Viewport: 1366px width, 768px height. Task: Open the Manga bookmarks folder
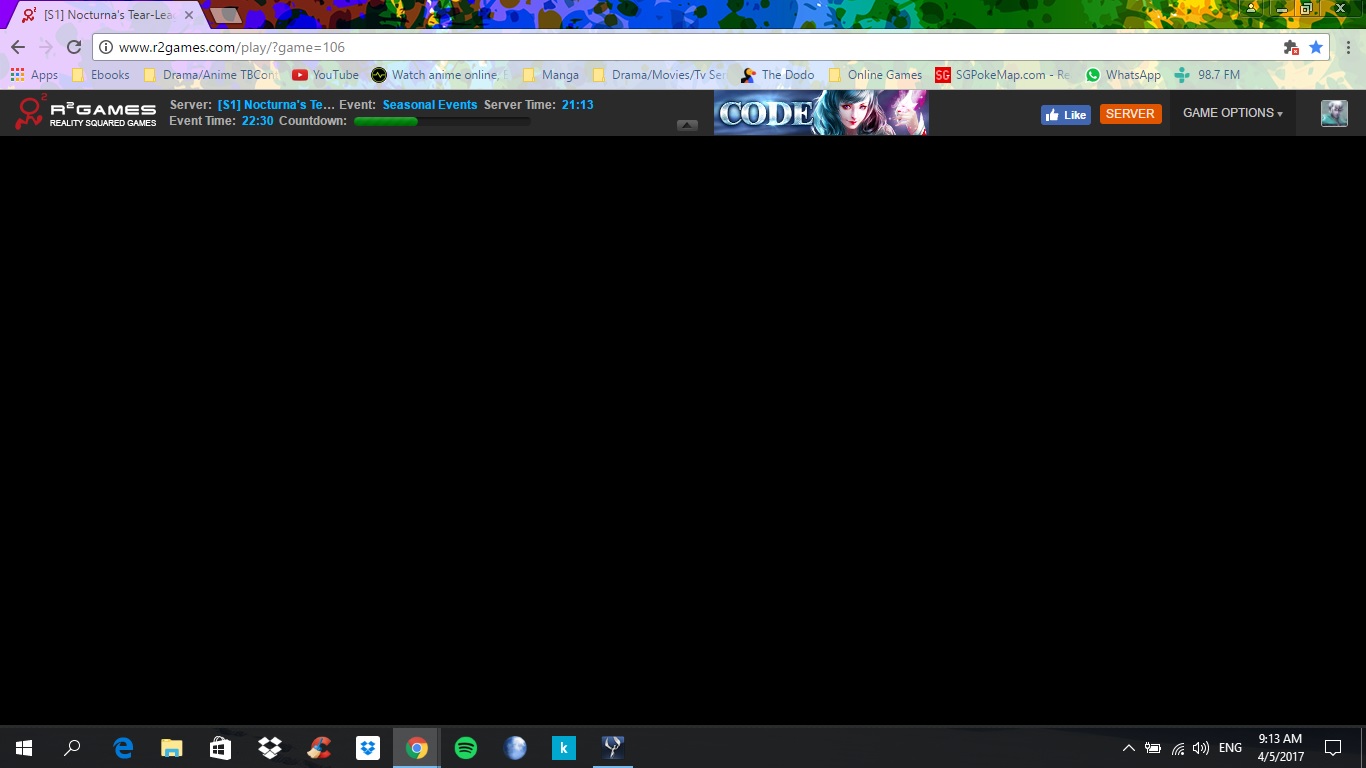click(x=551, y=75)
